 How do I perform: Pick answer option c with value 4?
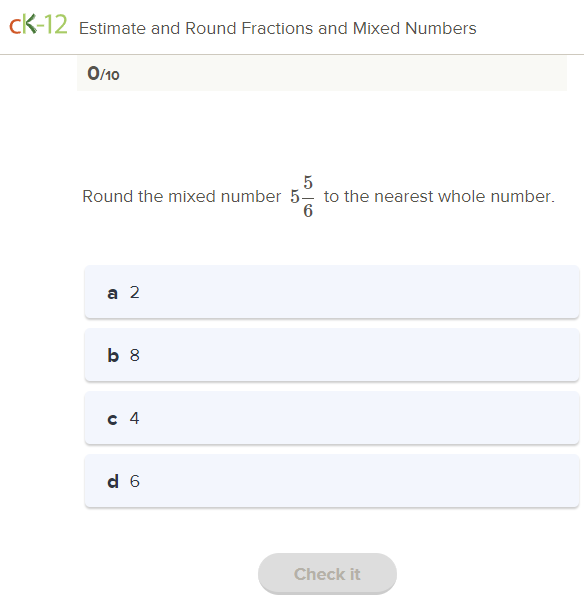[332, 418]
